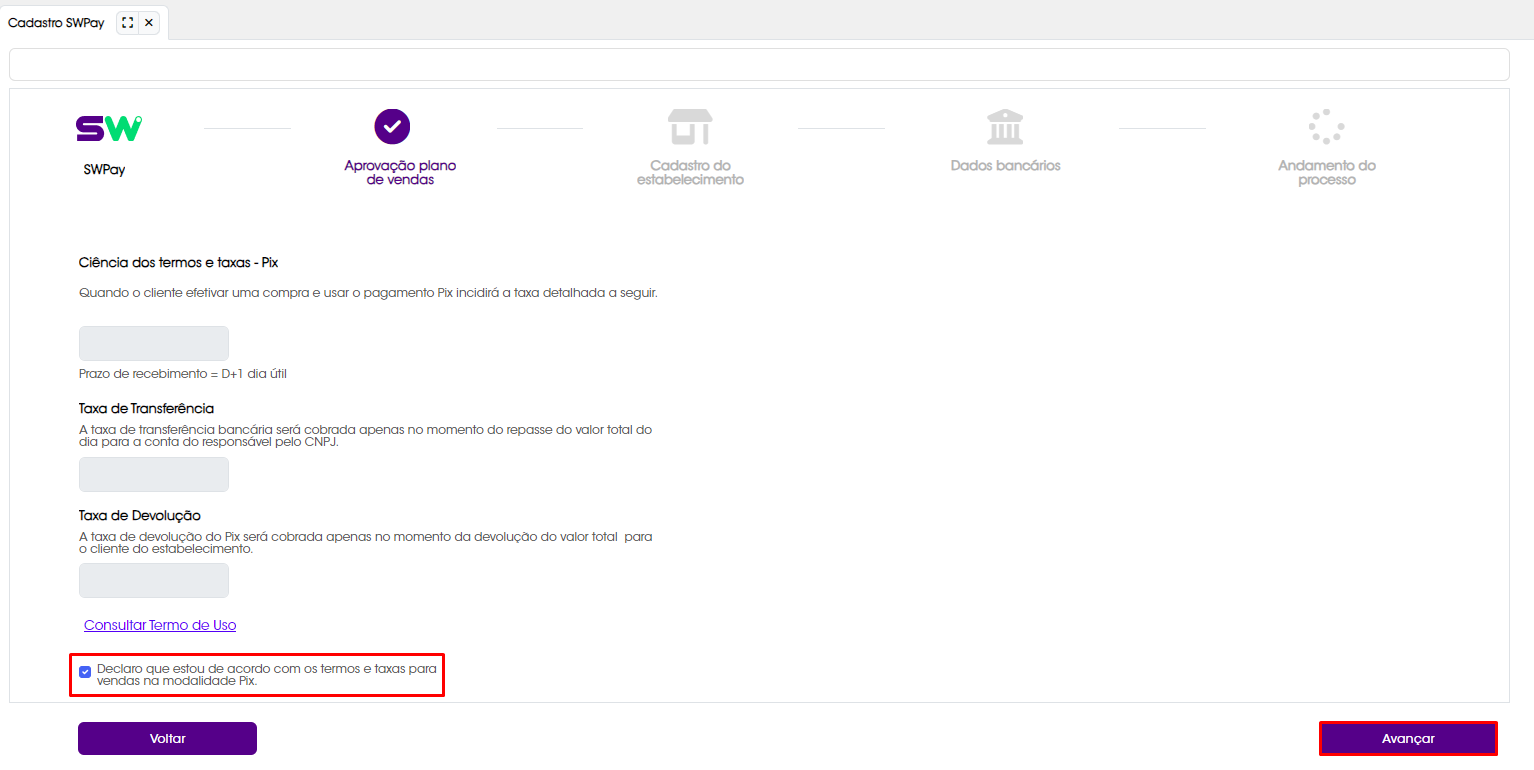Click the Quando o cliente efetivar uma compra sentence
1534x770 pixels.
368,294
